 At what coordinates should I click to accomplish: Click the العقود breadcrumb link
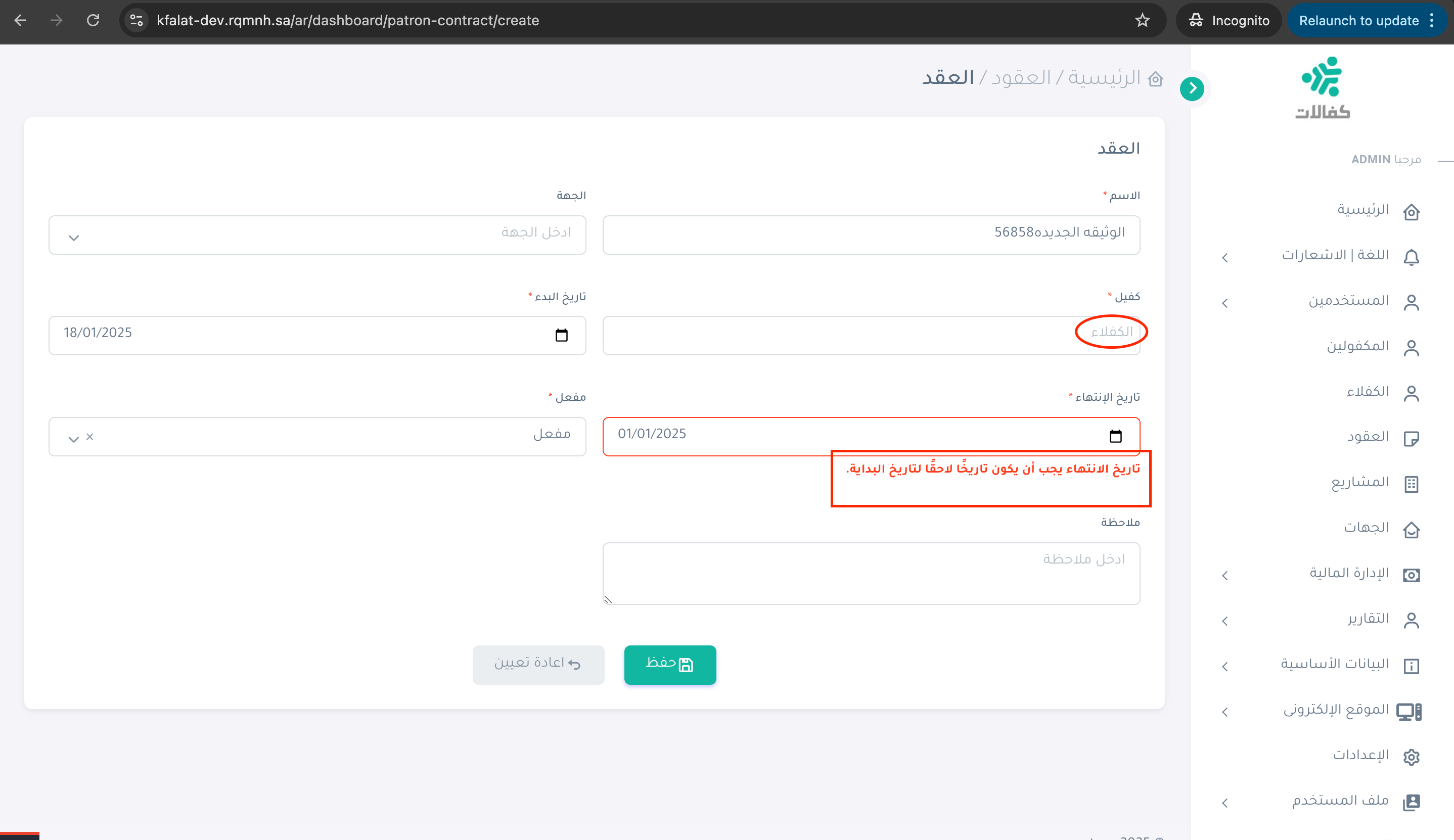(x=1021, y=78)
